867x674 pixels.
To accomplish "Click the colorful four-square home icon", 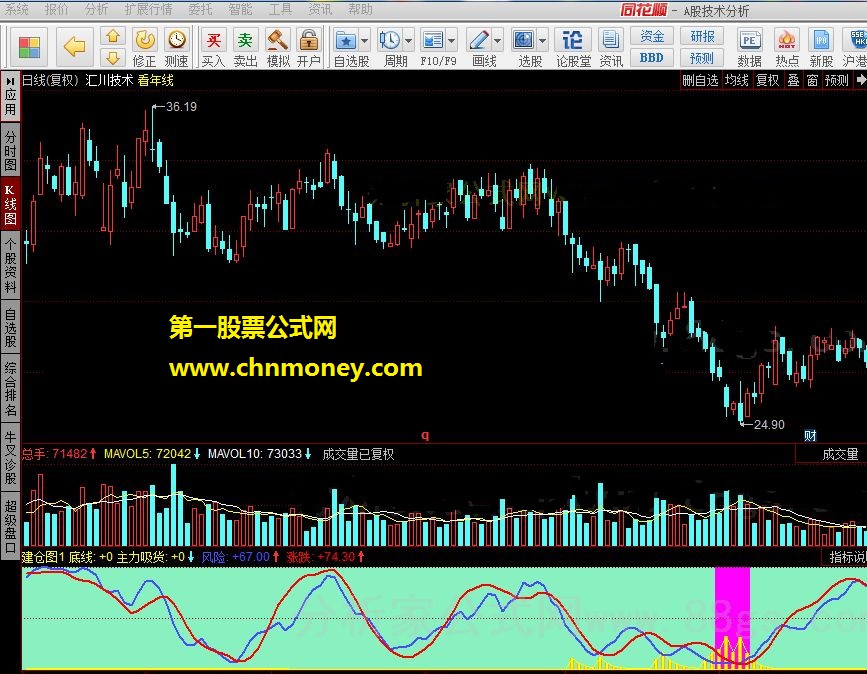I will coord(29,47).
